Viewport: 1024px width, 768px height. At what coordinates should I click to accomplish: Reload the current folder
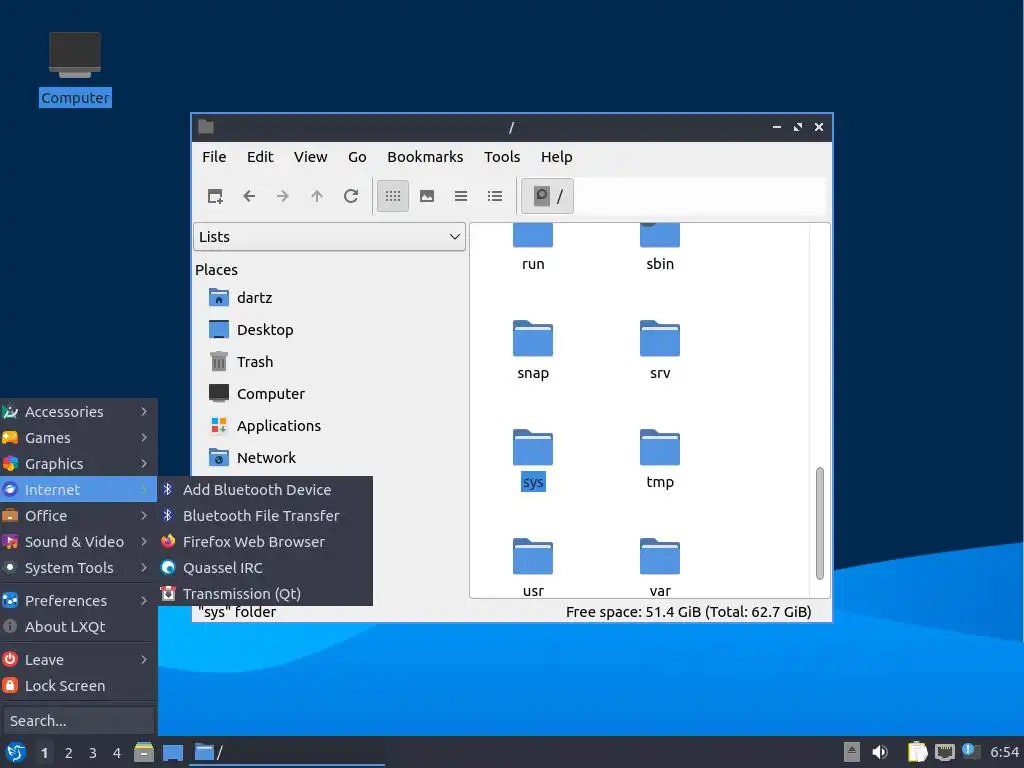coord(351,196)
